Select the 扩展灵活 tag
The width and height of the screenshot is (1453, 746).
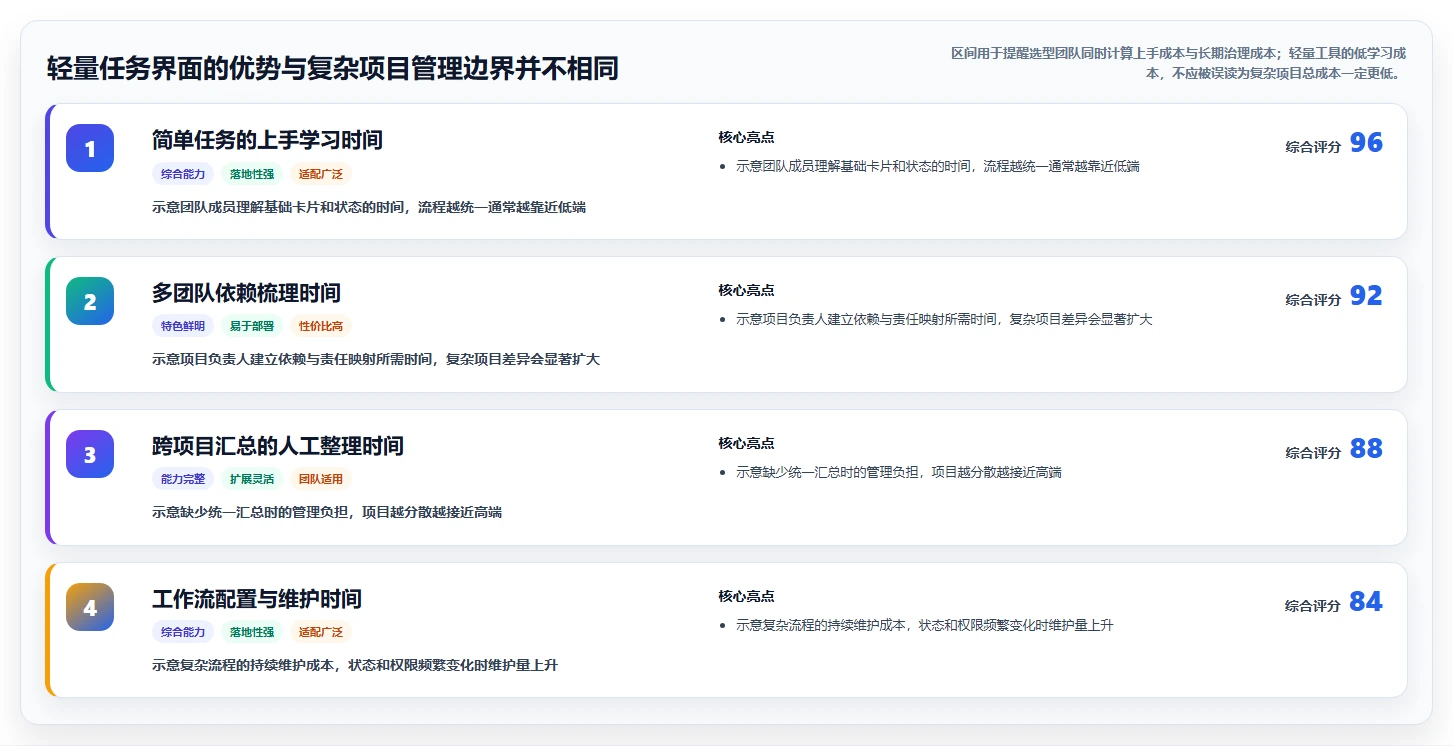[252, 479]
